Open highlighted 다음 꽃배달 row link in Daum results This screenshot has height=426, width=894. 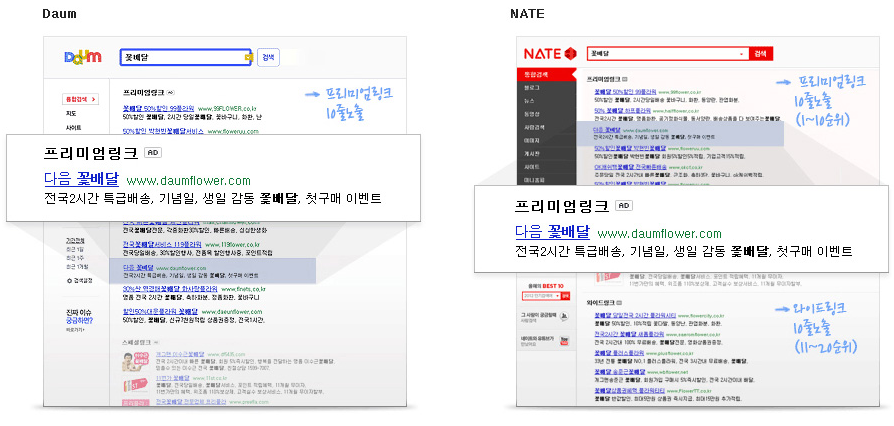tap(138, 267)
